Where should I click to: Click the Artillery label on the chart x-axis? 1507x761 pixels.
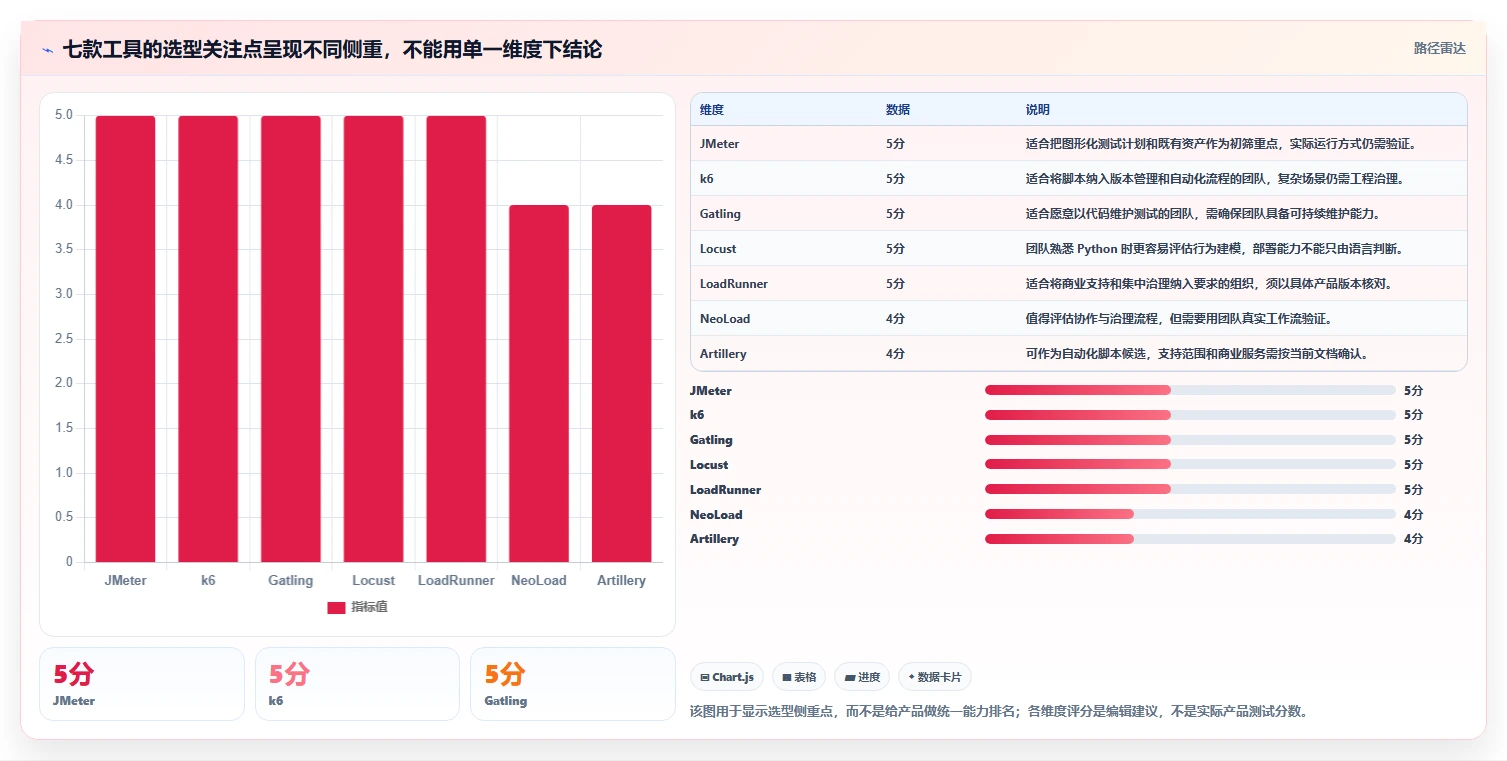[622, 581]
